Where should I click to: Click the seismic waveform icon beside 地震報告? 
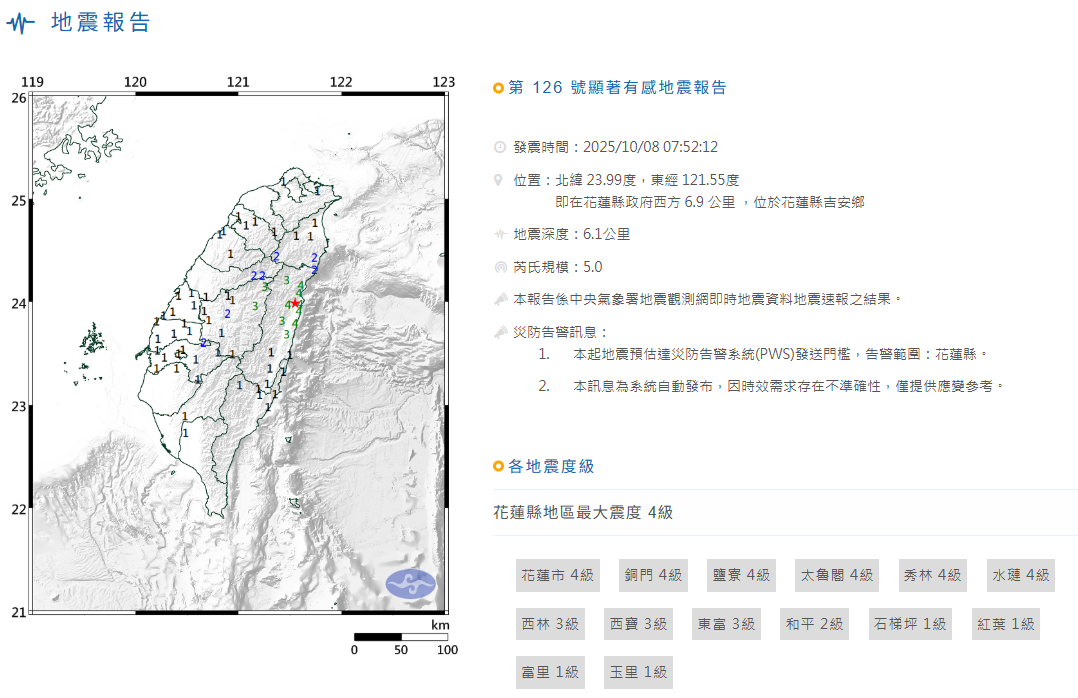point(20,23)
